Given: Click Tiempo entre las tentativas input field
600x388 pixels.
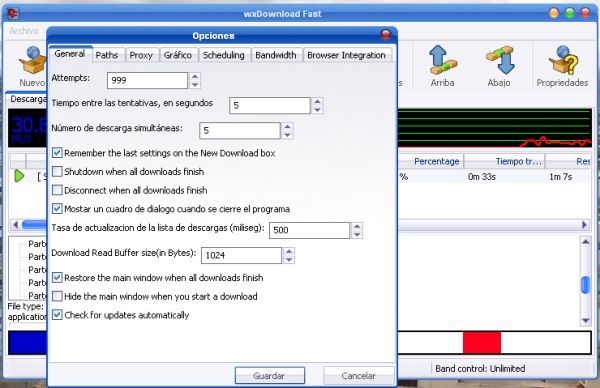Looking at the screenshot, I should [270, 106].
